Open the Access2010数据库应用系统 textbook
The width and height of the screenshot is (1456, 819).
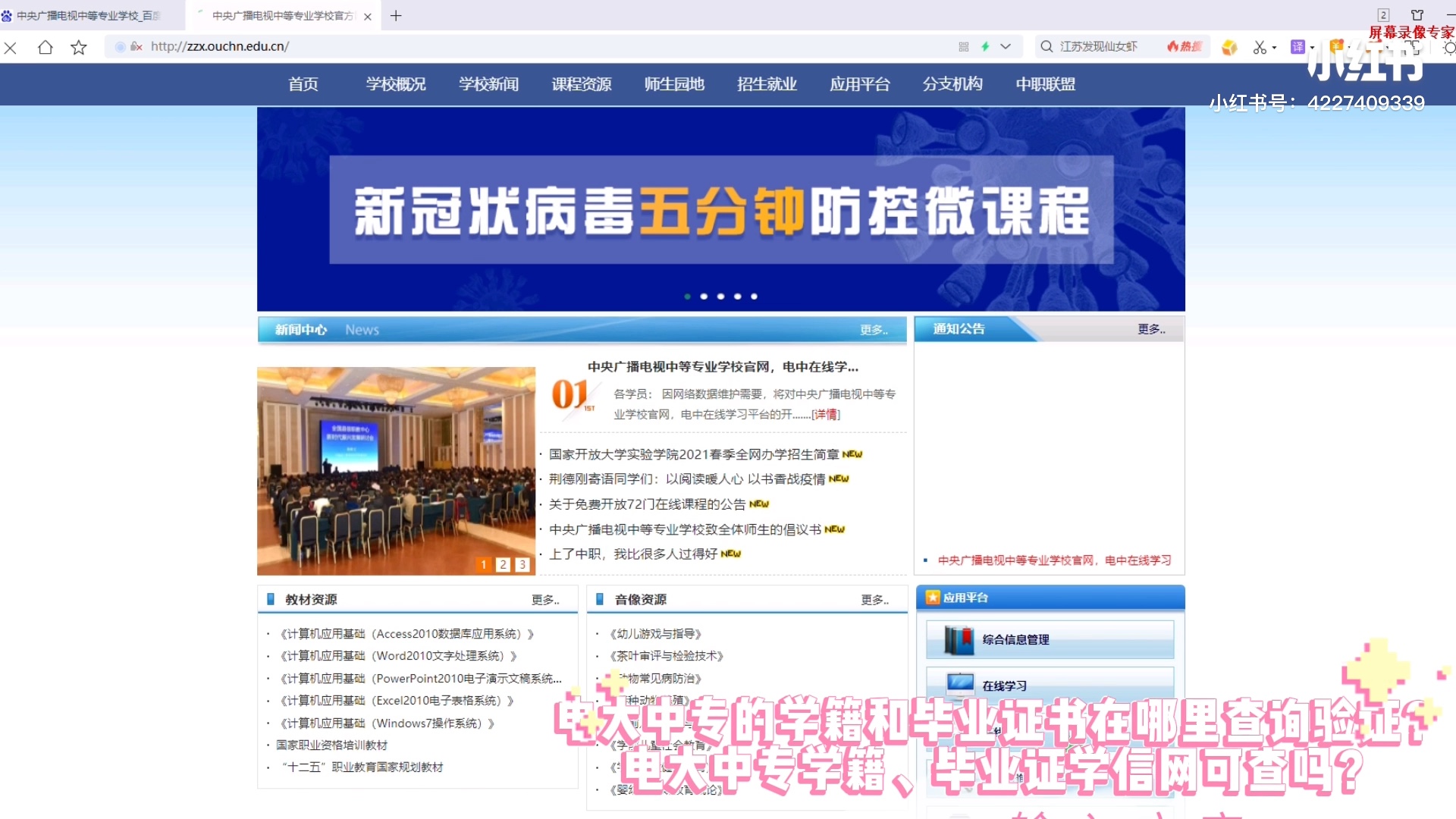(406, 634)
